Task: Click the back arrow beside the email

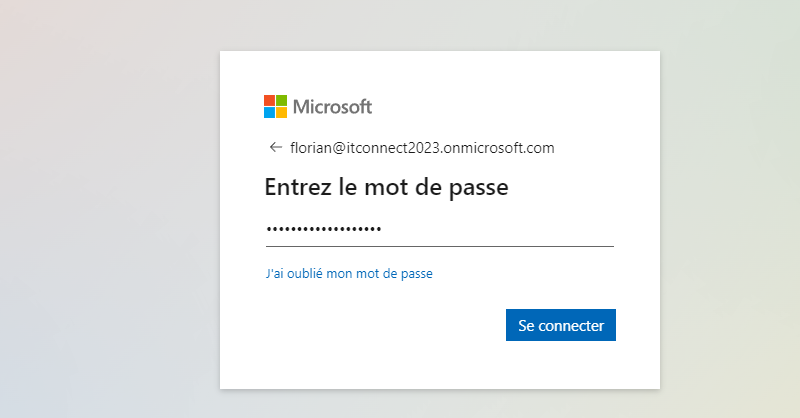Action: tap(275, 148)
